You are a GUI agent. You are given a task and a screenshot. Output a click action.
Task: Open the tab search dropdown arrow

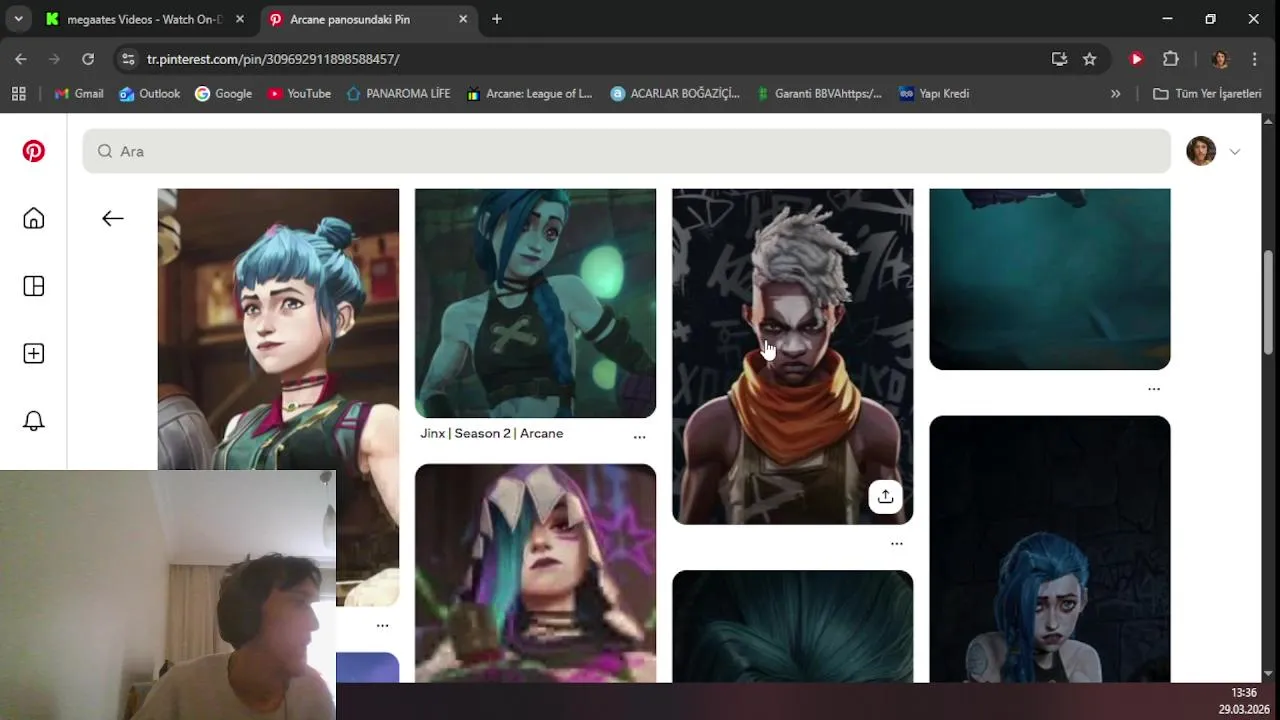tap(18, 19)
